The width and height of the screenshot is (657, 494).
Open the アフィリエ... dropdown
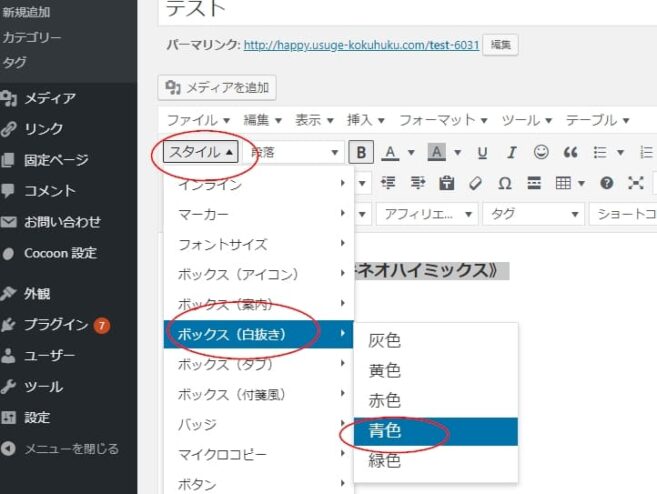point(426,214)
